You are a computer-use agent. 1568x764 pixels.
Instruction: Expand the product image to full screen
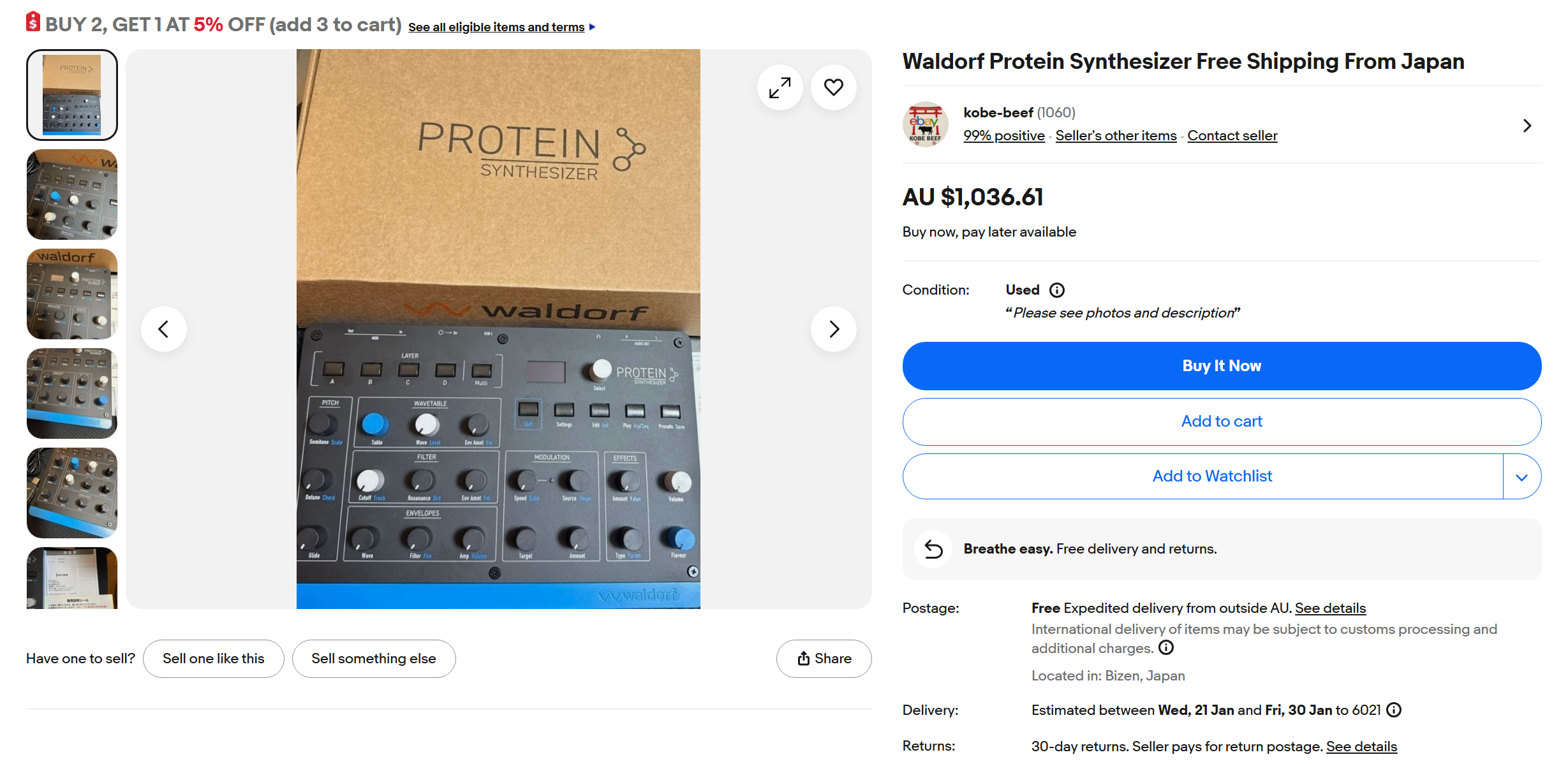[x=780, y=87]
